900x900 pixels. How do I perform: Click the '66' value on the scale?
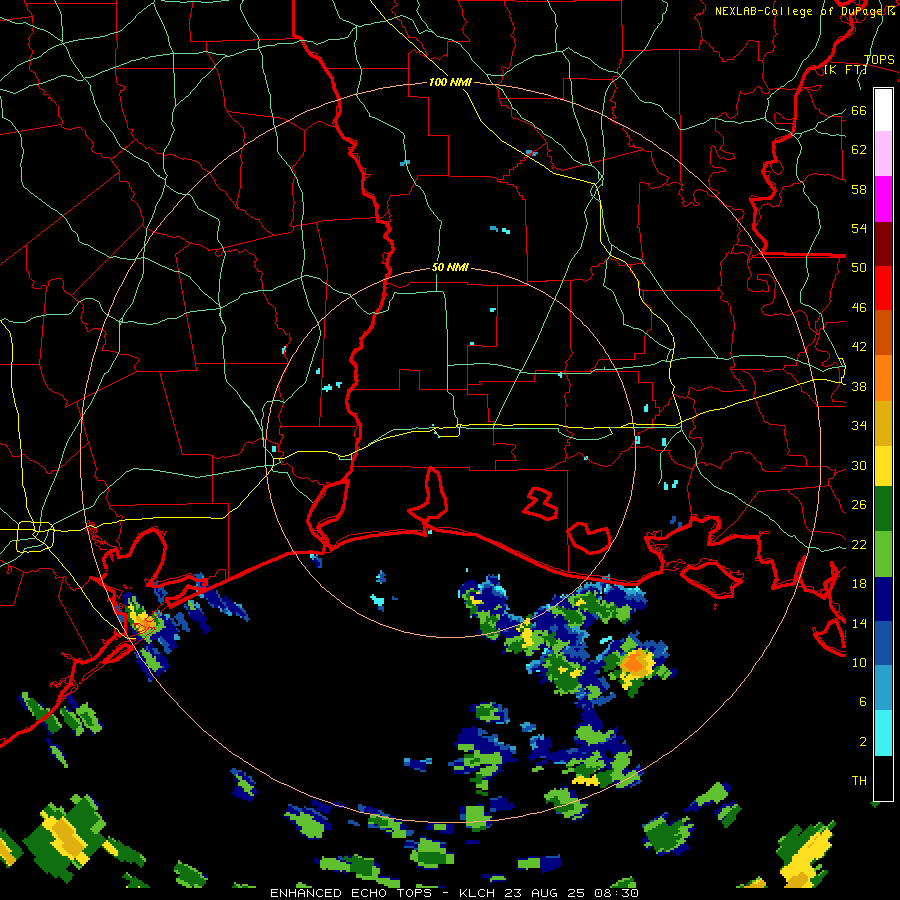coord(859,110)
